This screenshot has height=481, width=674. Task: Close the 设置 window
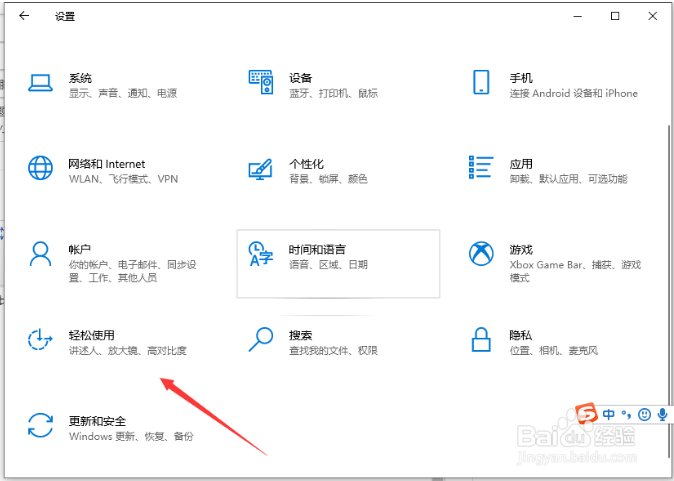pos(653,16)
